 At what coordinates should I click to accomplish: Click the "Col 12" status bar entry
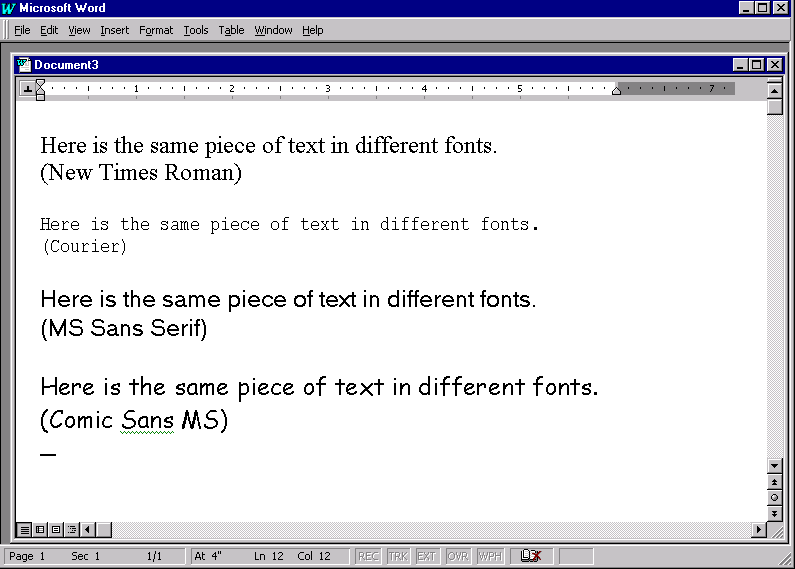coord(314,556)
